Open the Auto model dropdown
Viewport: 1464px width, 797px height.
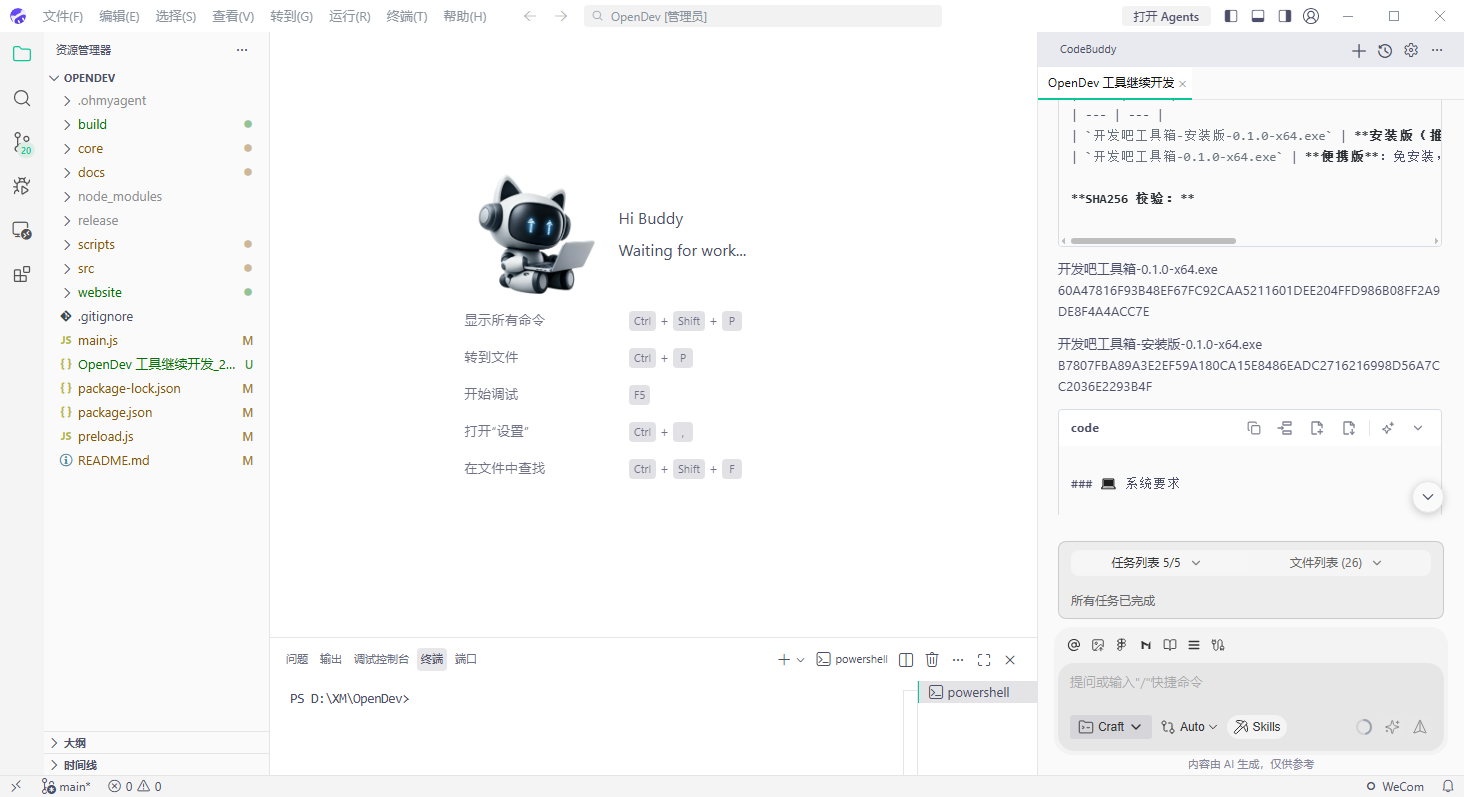point(1189,727)
